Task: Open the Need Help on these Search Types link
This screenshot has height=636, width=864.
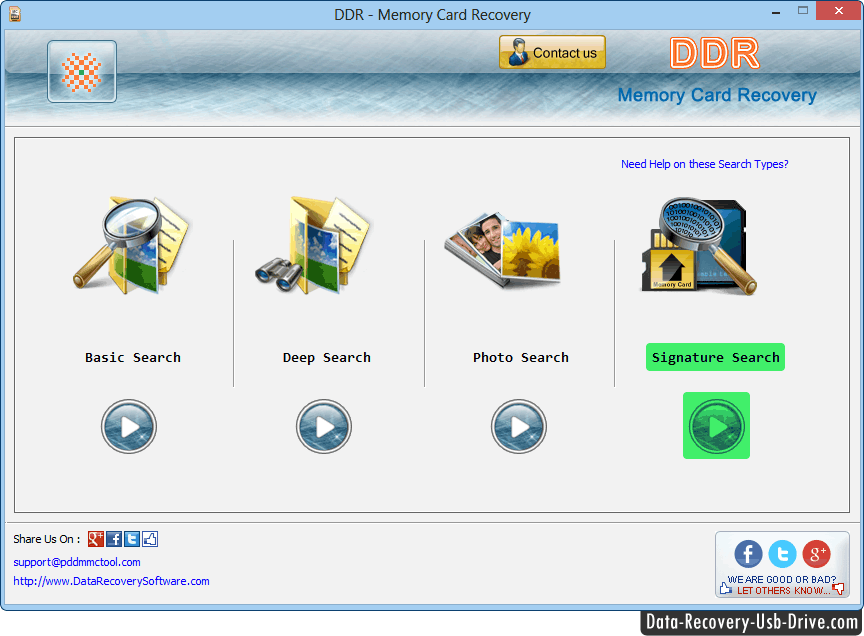Action: click(x=704, y=163)
